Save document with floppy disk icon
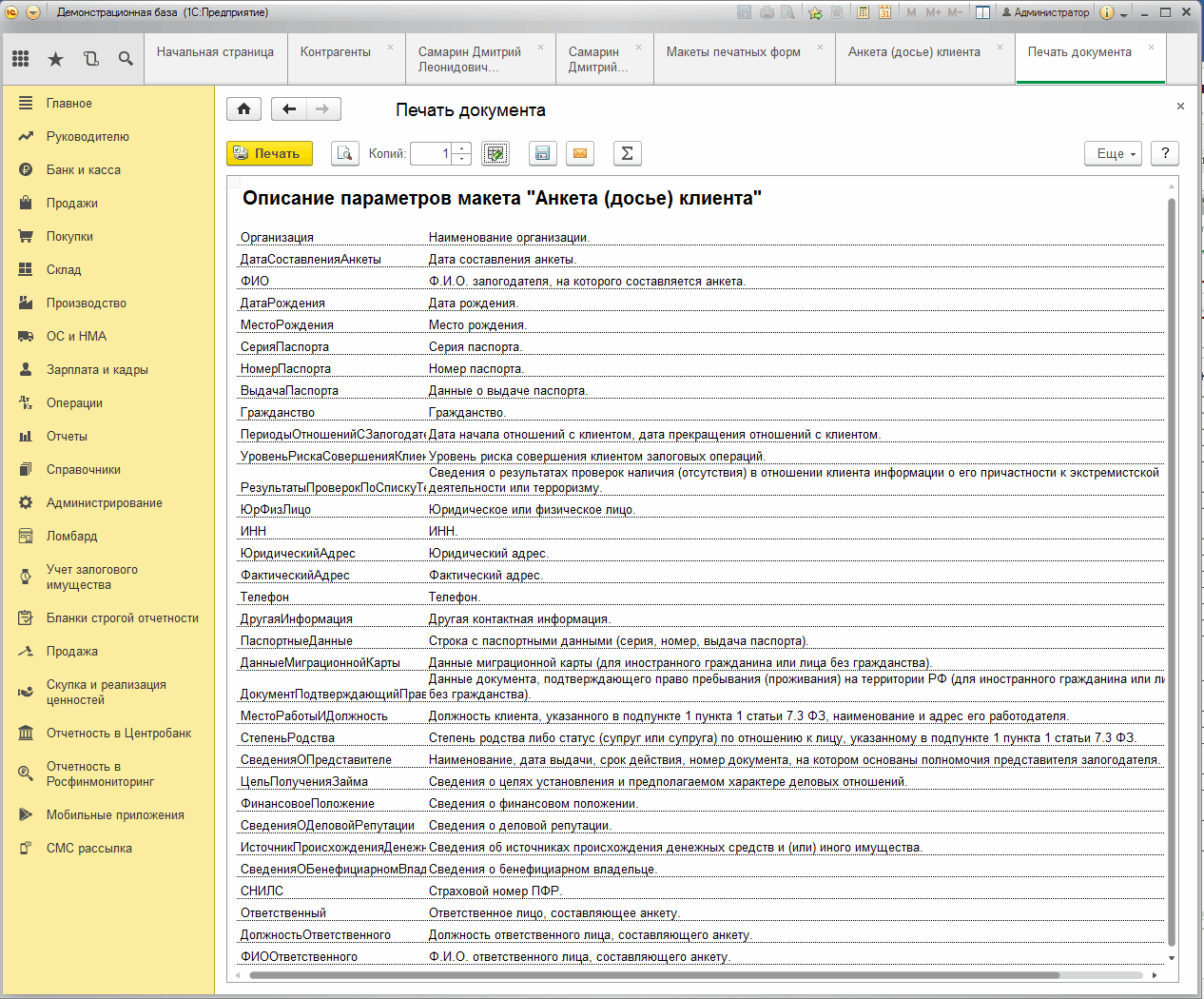 click(542, 153)
